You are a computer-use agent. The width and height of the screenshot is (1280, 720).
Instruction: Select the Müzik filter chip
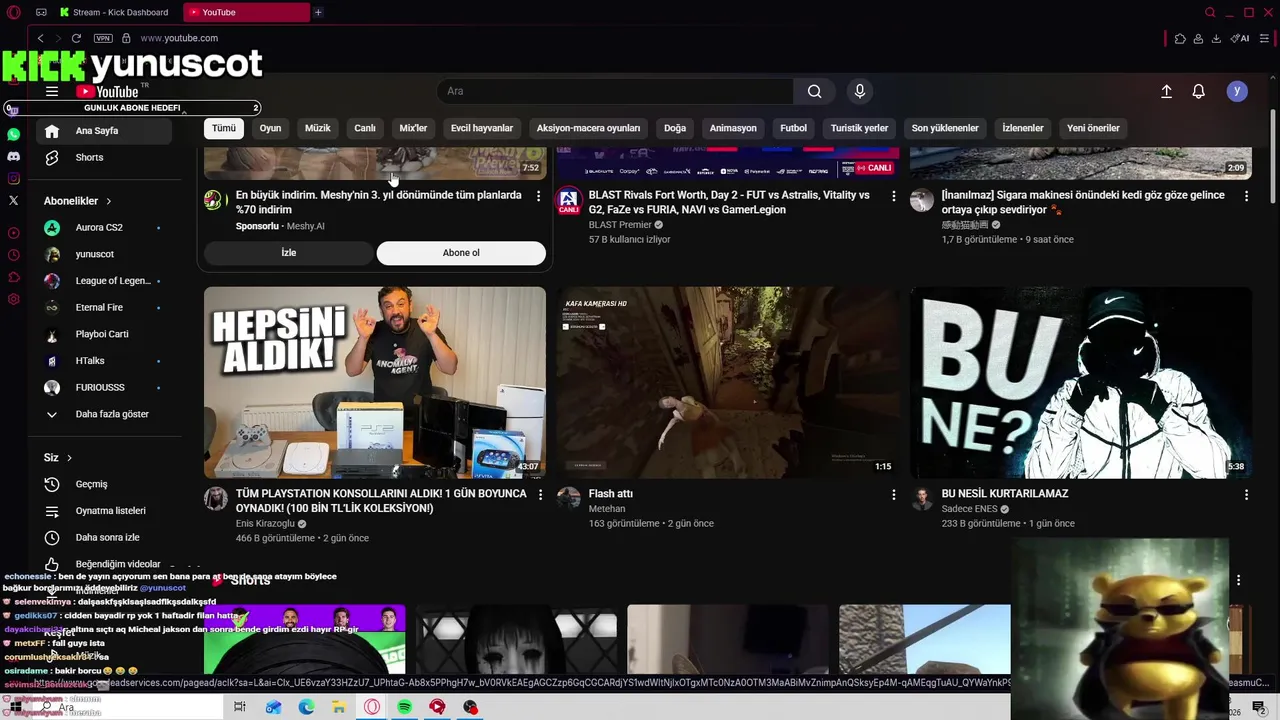click(317, 128)
